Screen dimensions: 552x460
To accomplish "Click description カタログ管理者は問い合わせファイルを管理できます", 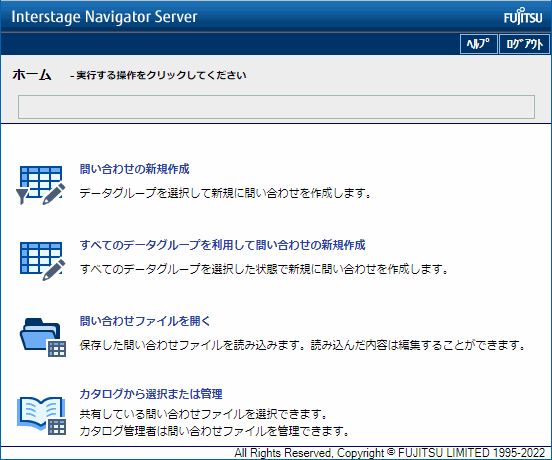I will (x=214, y=431).
